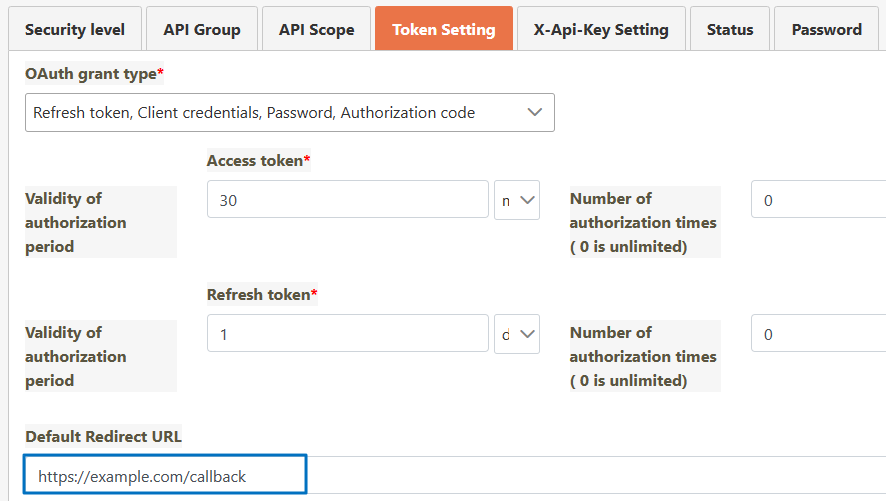886x501 pixels.
Task: Switch to the Status tab
Action: (729, 29)
